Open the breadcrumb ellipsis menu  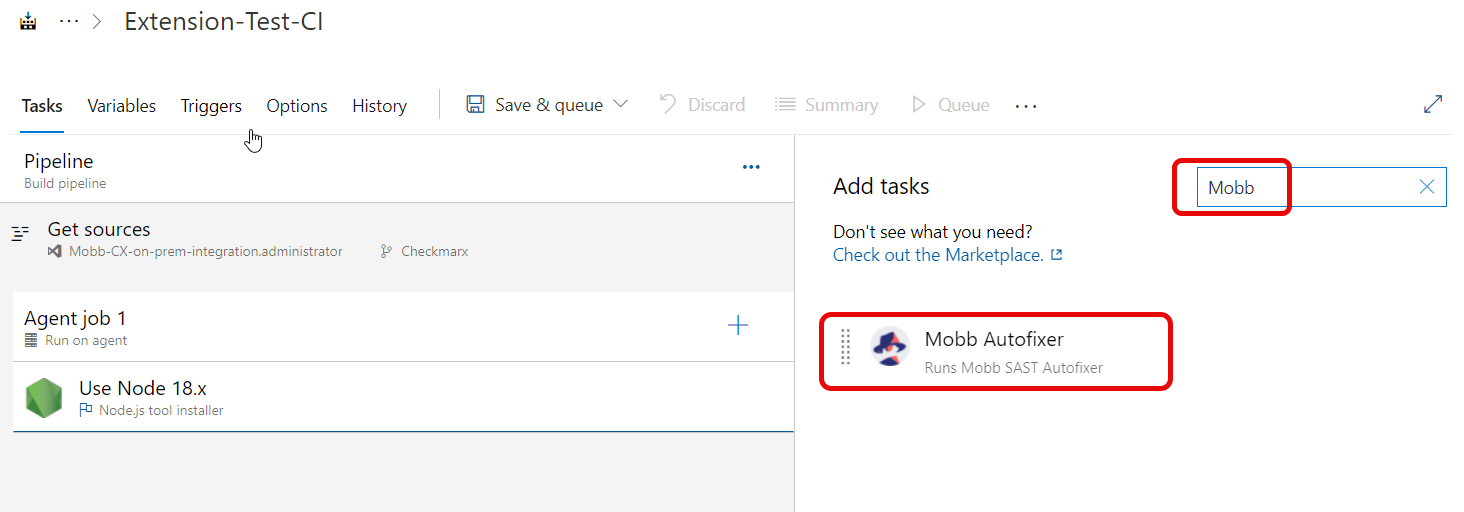click(x=69, y=21)
